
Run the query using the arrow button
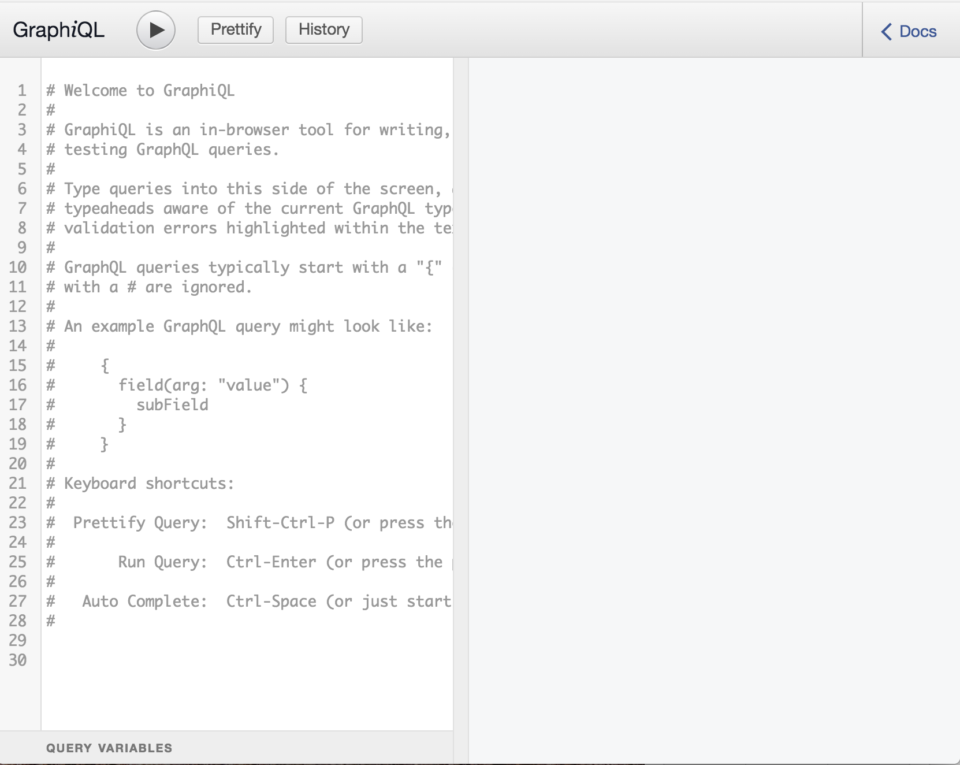coord(155,29)
